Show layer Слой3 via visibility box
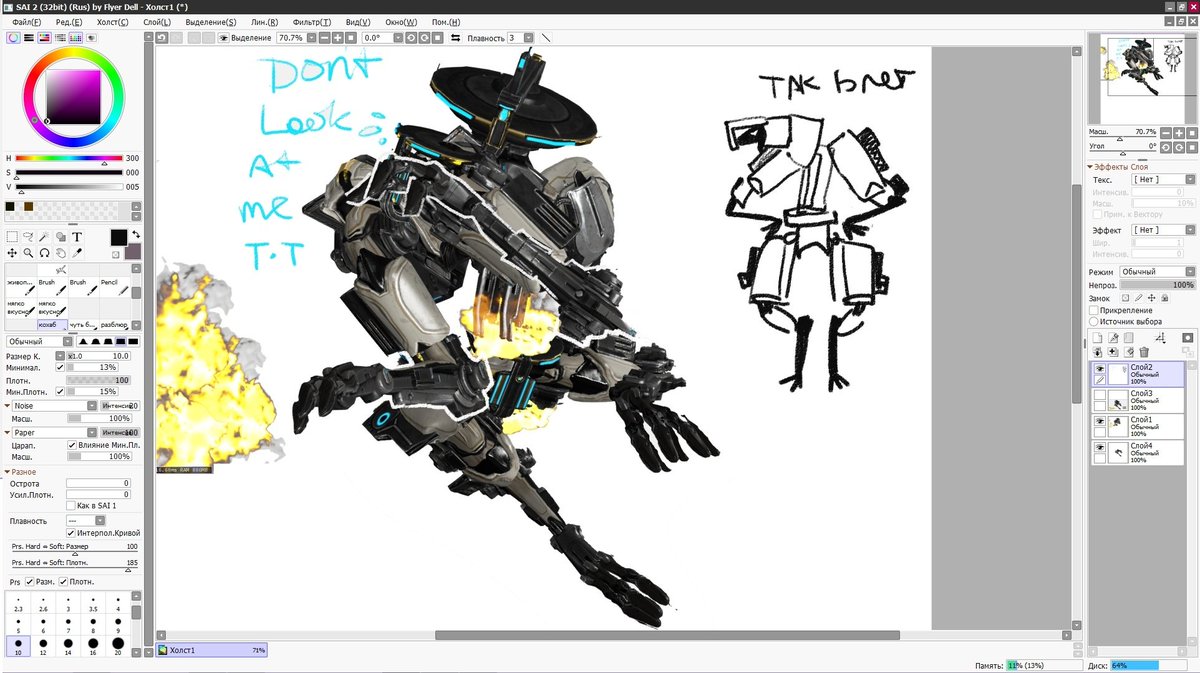1200x673 pixels. 1100,396
